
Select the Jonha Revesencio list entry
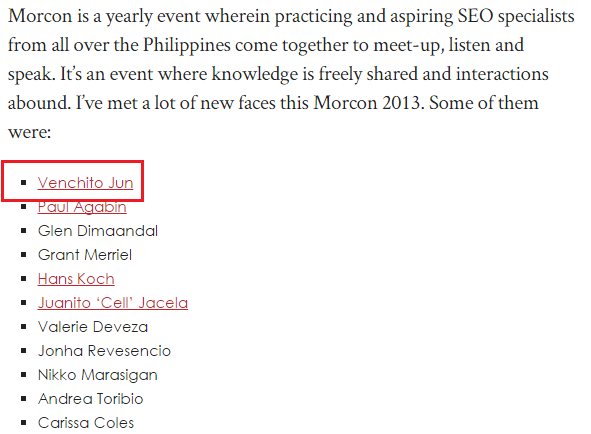click(x=104, y=351)
